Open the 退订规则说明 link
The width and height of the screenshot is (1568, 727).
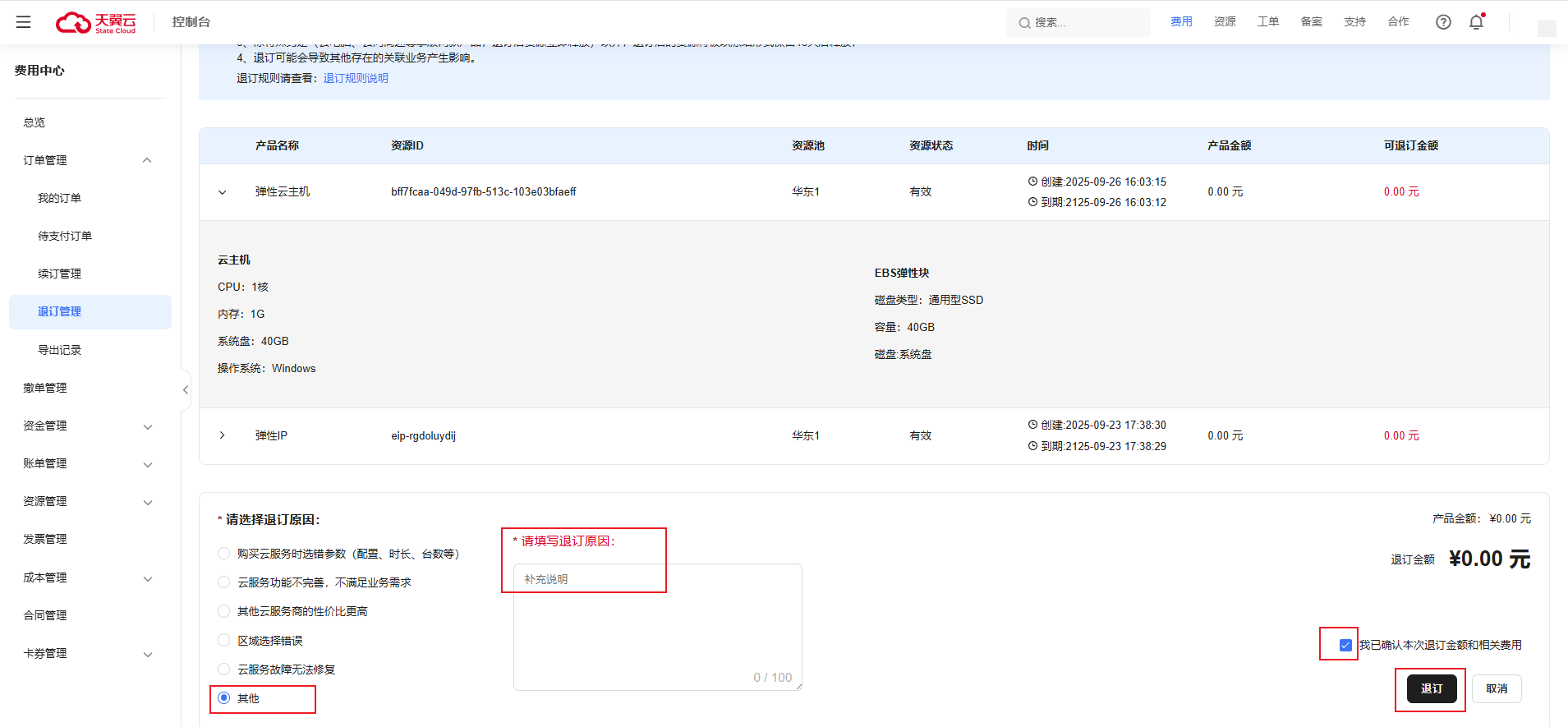[356, 78]
